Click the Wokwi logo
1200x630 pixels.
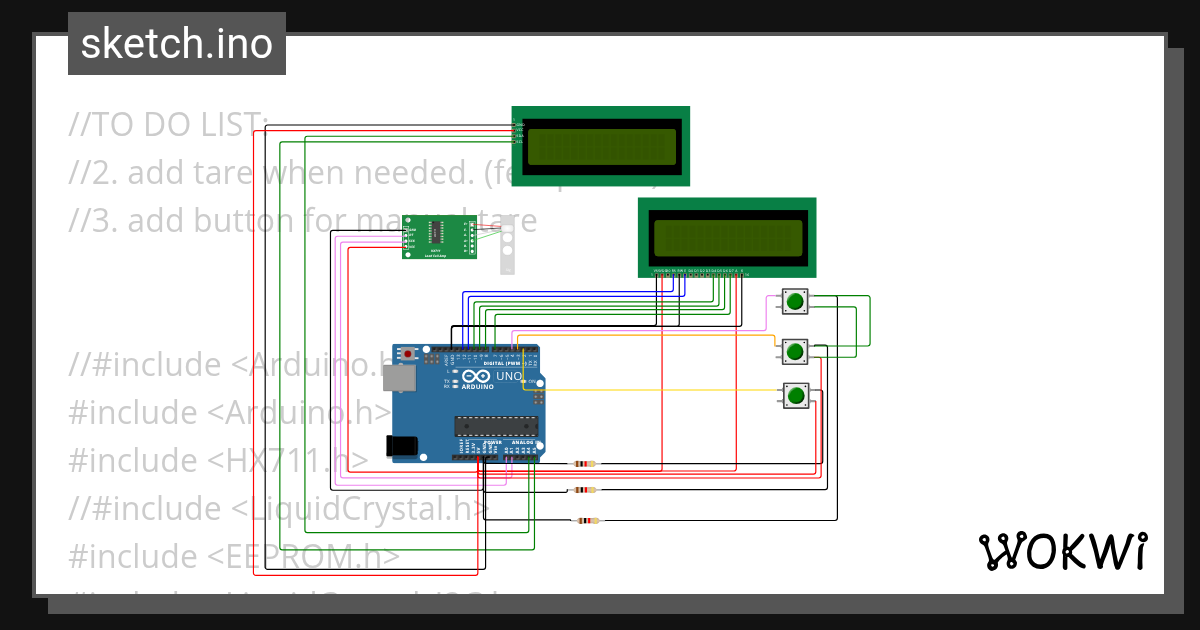(x=1064, y=551)
